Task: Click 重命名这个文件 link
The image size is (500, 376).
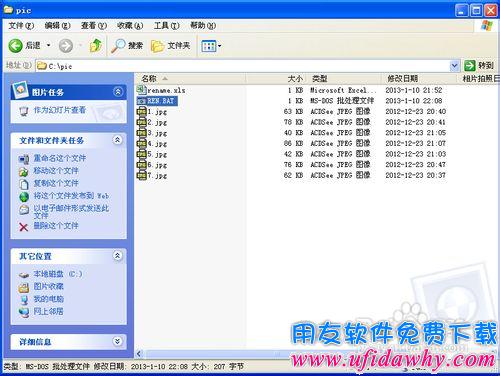Action: tap(60, 158)
